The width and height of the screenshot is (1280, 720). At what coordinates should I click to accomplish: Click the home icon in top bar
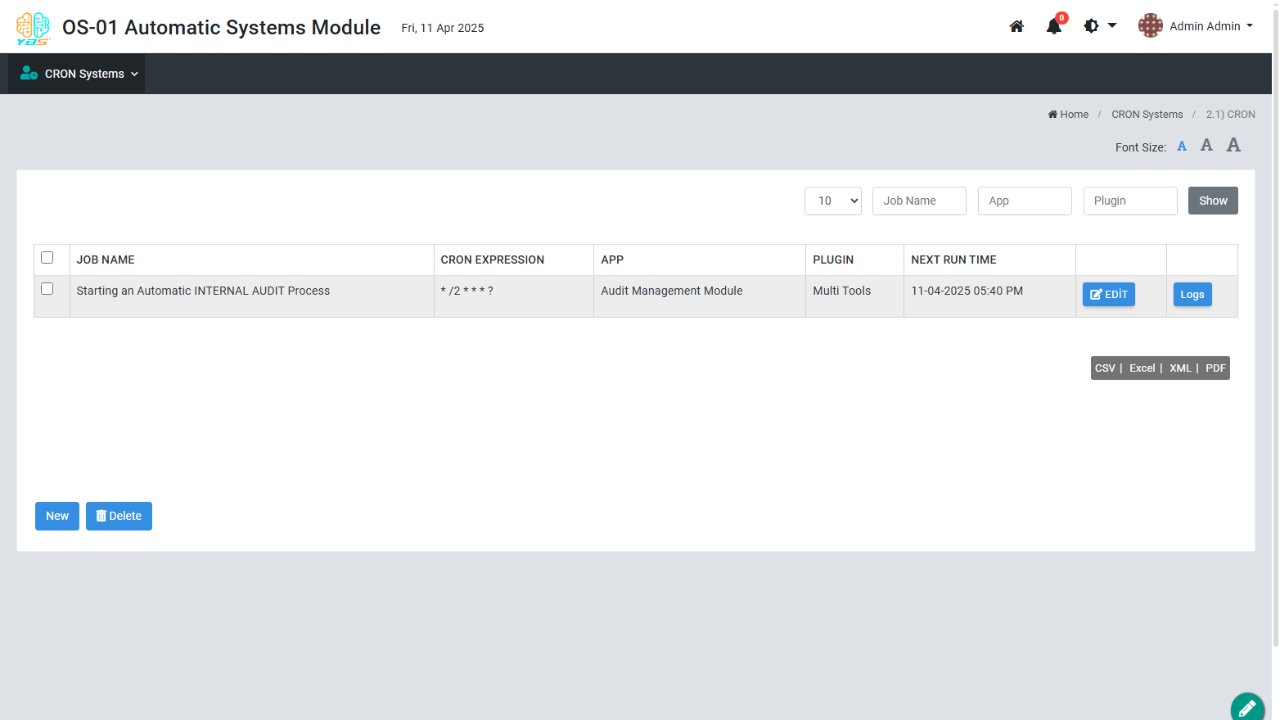1016,27
